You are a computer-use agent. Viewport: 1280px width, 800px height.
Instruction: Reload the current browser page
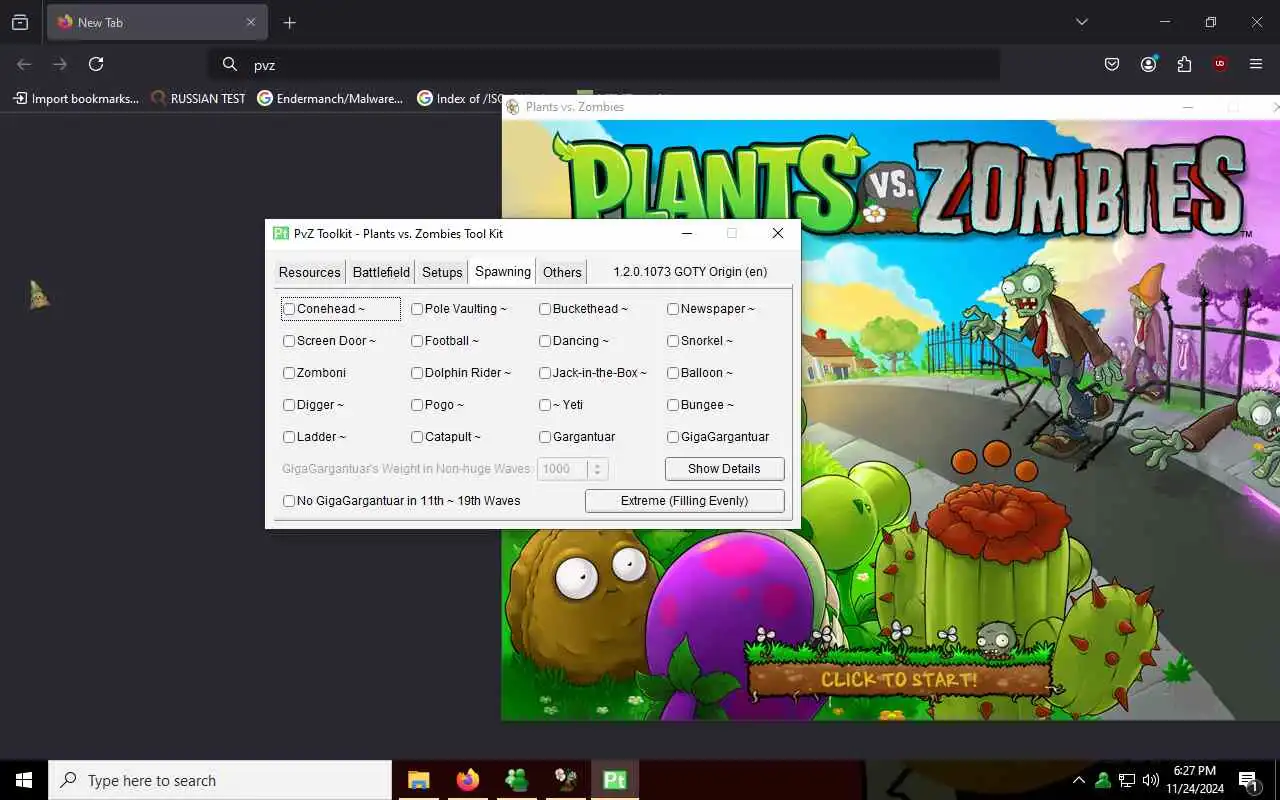[x=96, y=64]
